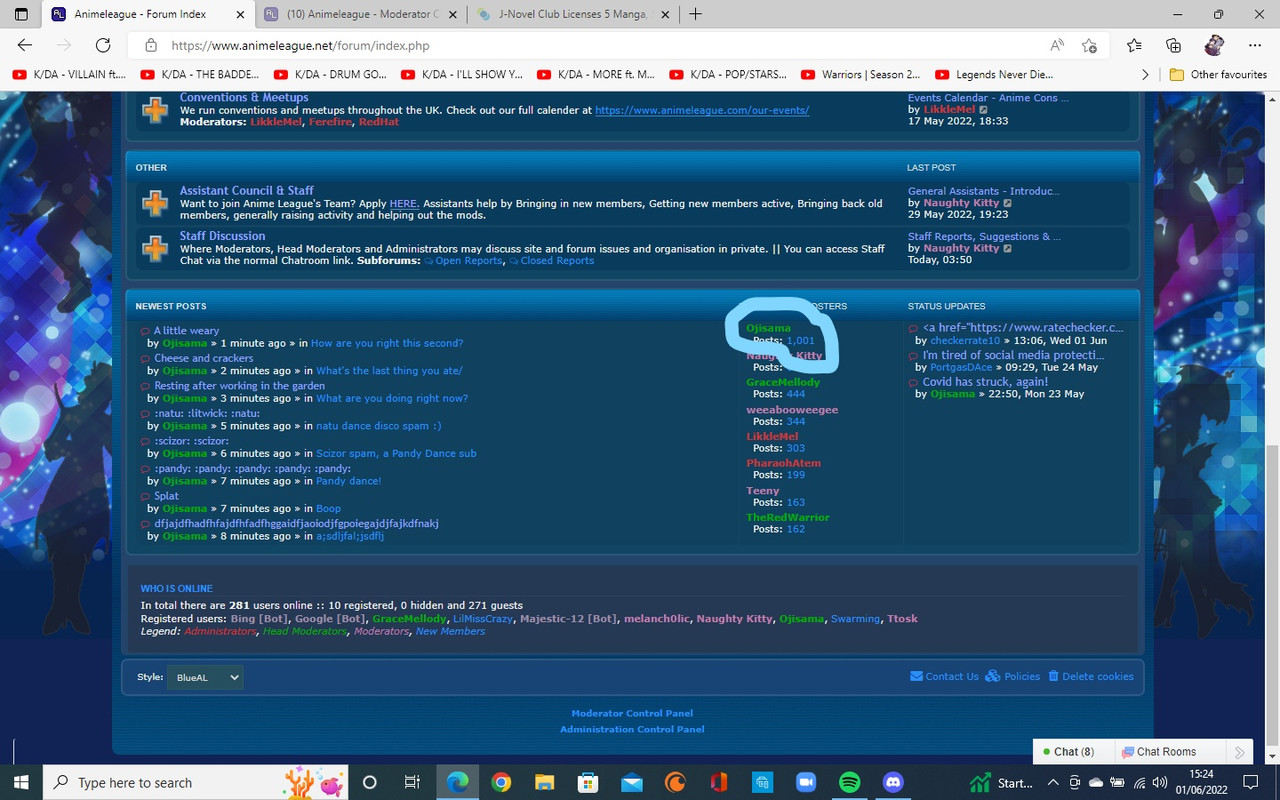Open the Collections icon in Edge toolbar
The image size is (1280, 800).
[1174, 45]
